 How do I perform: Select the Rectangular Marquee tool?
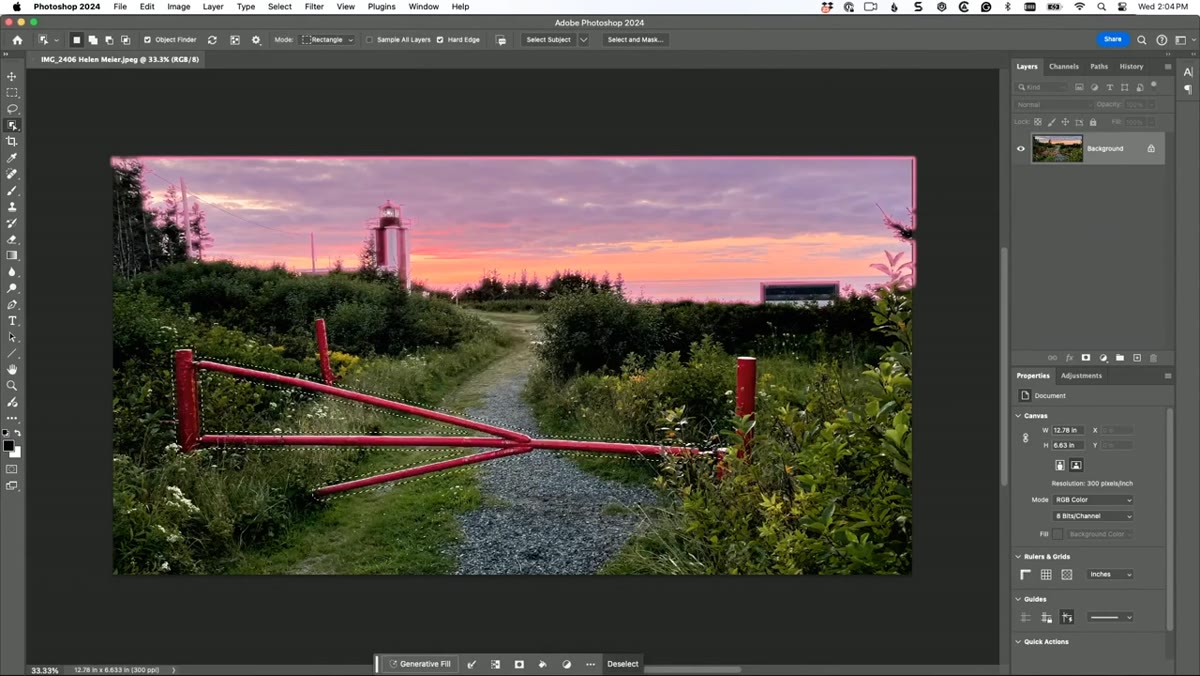click(x=12, y=92)
